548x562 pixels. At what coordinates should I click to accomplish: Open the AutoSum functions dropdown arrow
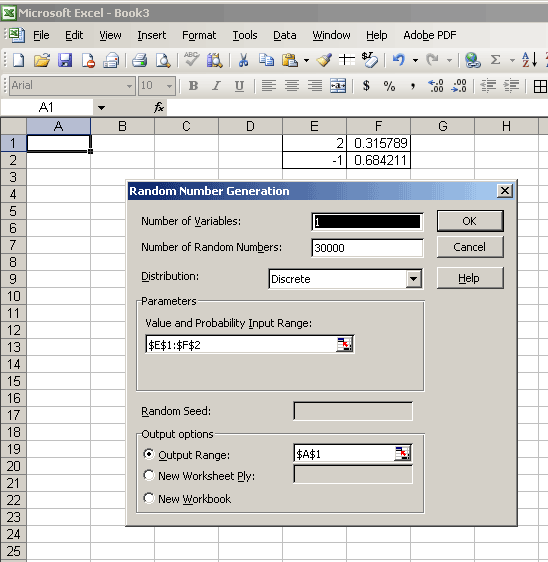(512, 60)
